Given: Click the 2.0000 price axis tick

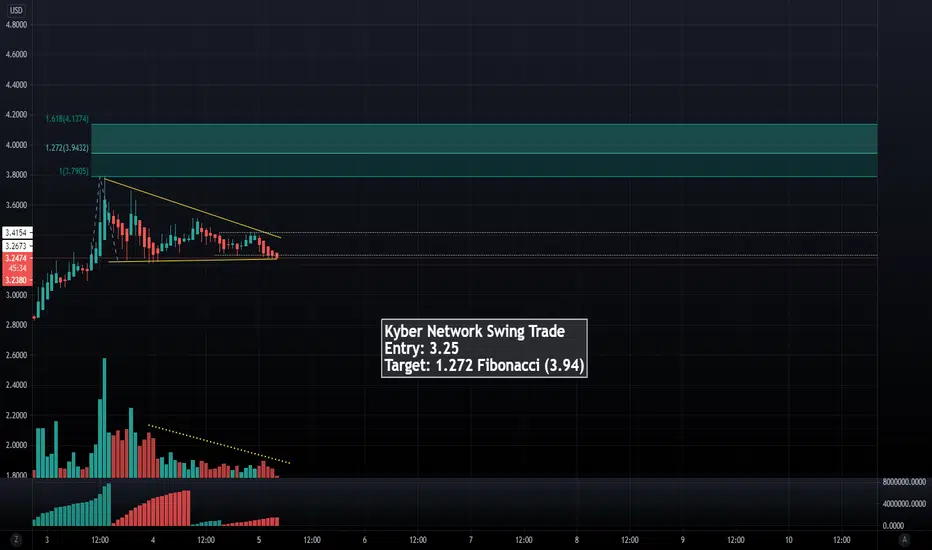Looking at the screenshot, I should click(17, 445).
